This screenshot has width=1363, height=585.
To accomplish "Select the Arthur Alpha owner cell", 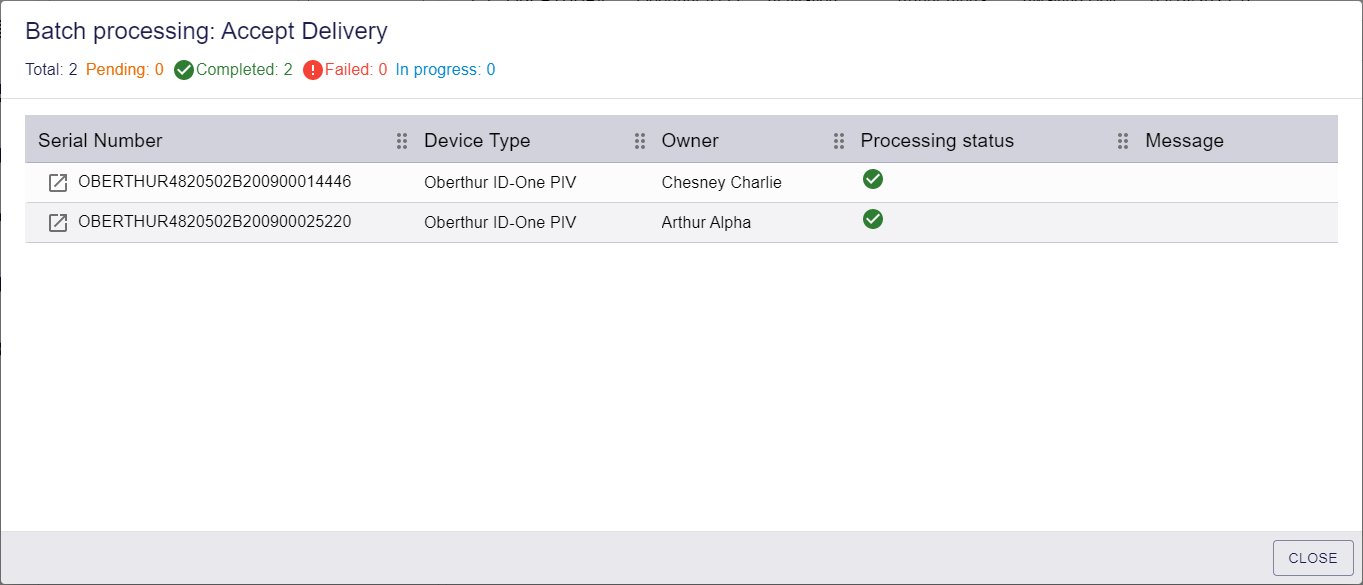I will [x=706, y=222].
